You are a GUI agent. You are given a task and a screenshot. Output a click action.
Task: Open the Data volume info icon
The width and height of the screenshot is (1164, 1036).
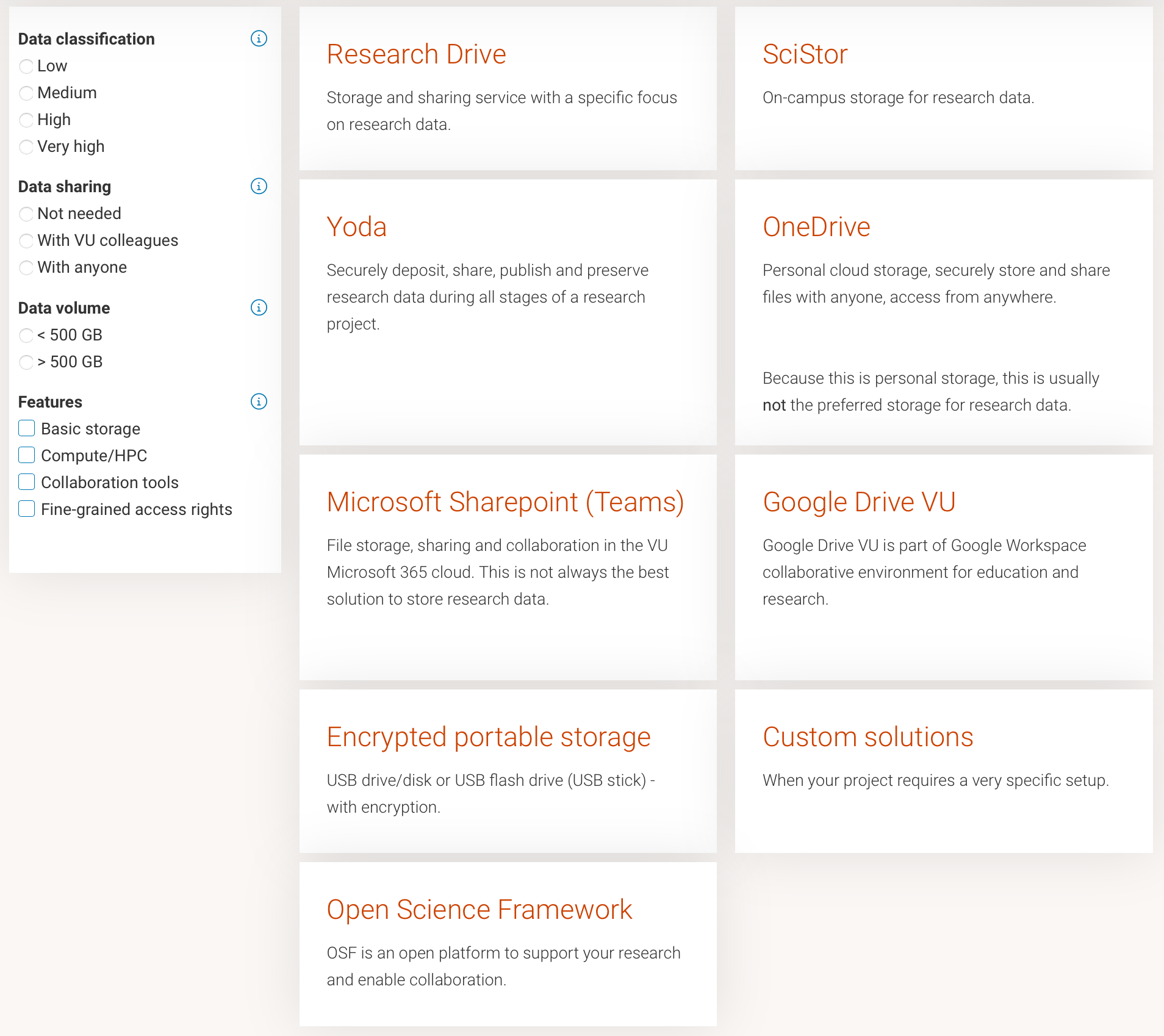[259, 308]
